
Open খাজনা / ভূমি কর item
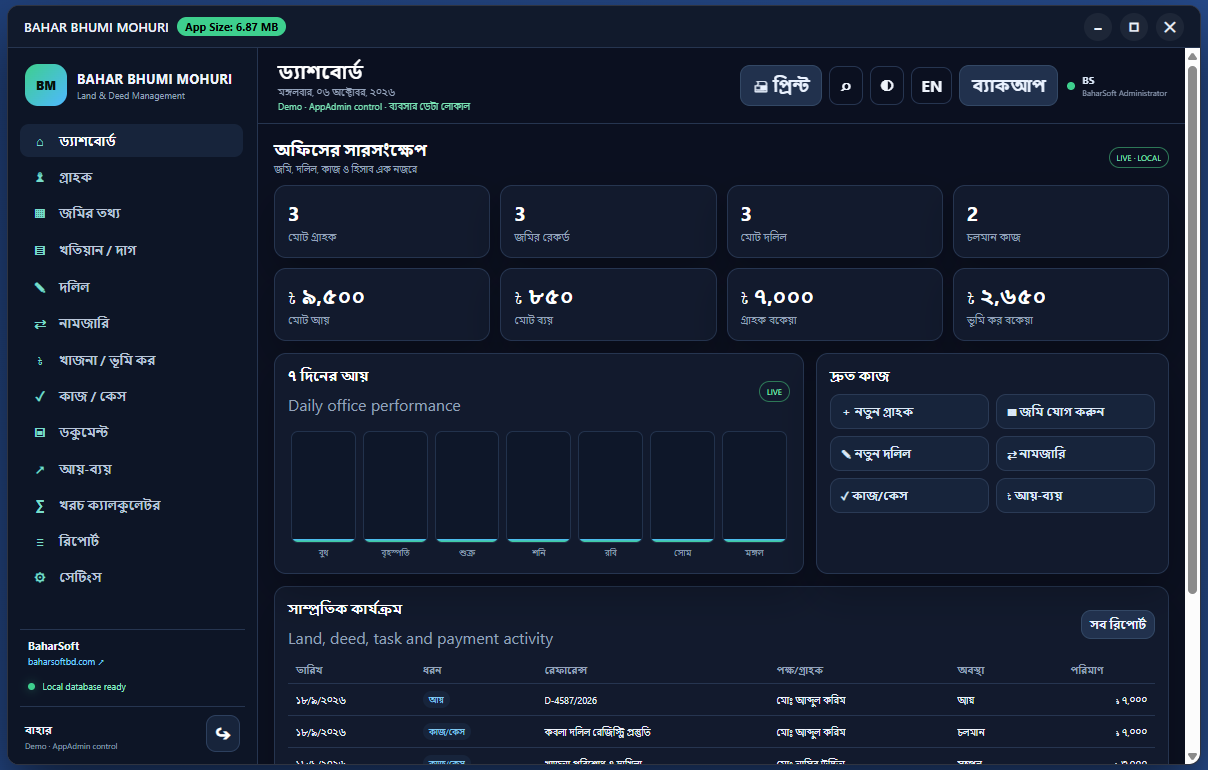[x=131, y=360]
